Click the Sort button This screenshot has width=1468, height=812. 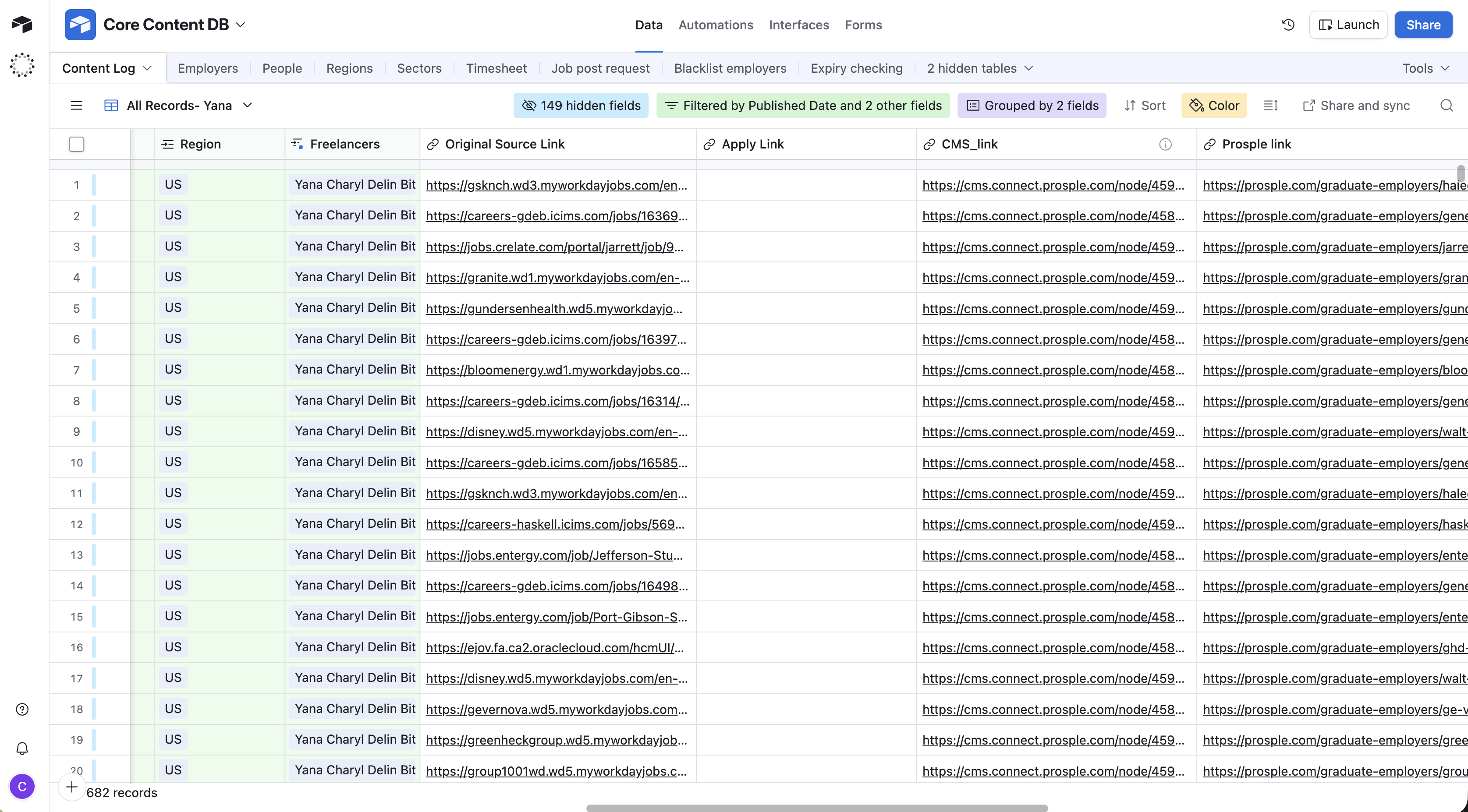point(1144,106)
